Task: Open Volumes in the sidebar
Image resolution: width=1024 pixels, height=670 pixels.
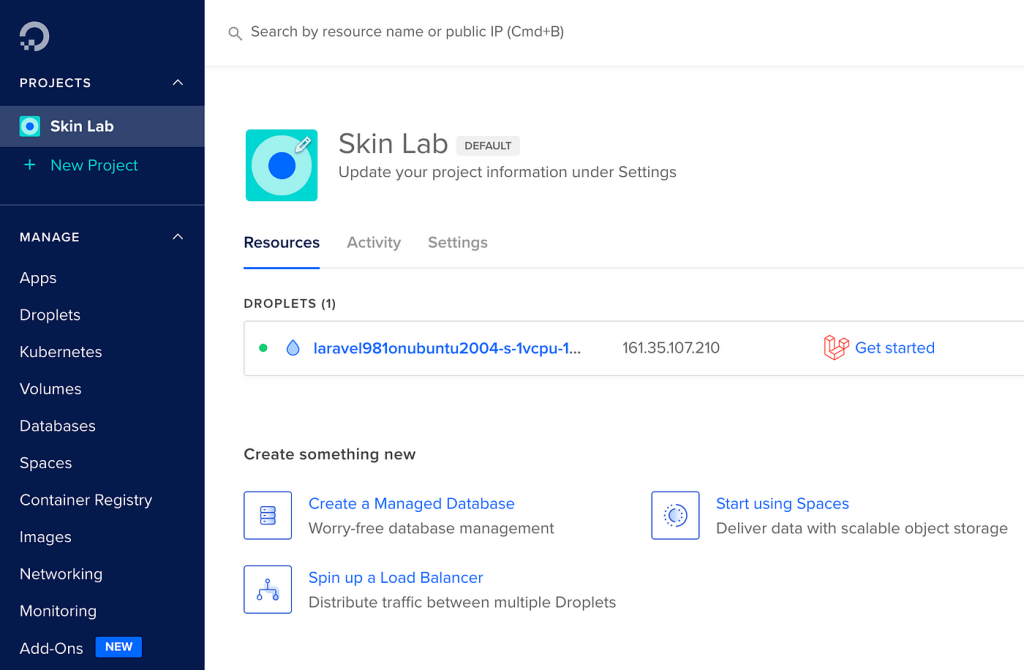Action: point(50,389)
